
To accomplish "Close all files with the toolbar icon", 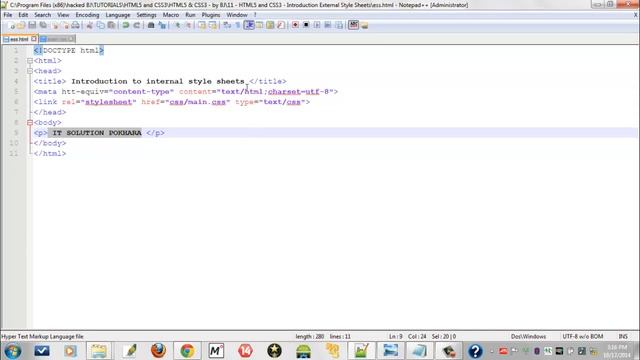I will tap(65, 25).
